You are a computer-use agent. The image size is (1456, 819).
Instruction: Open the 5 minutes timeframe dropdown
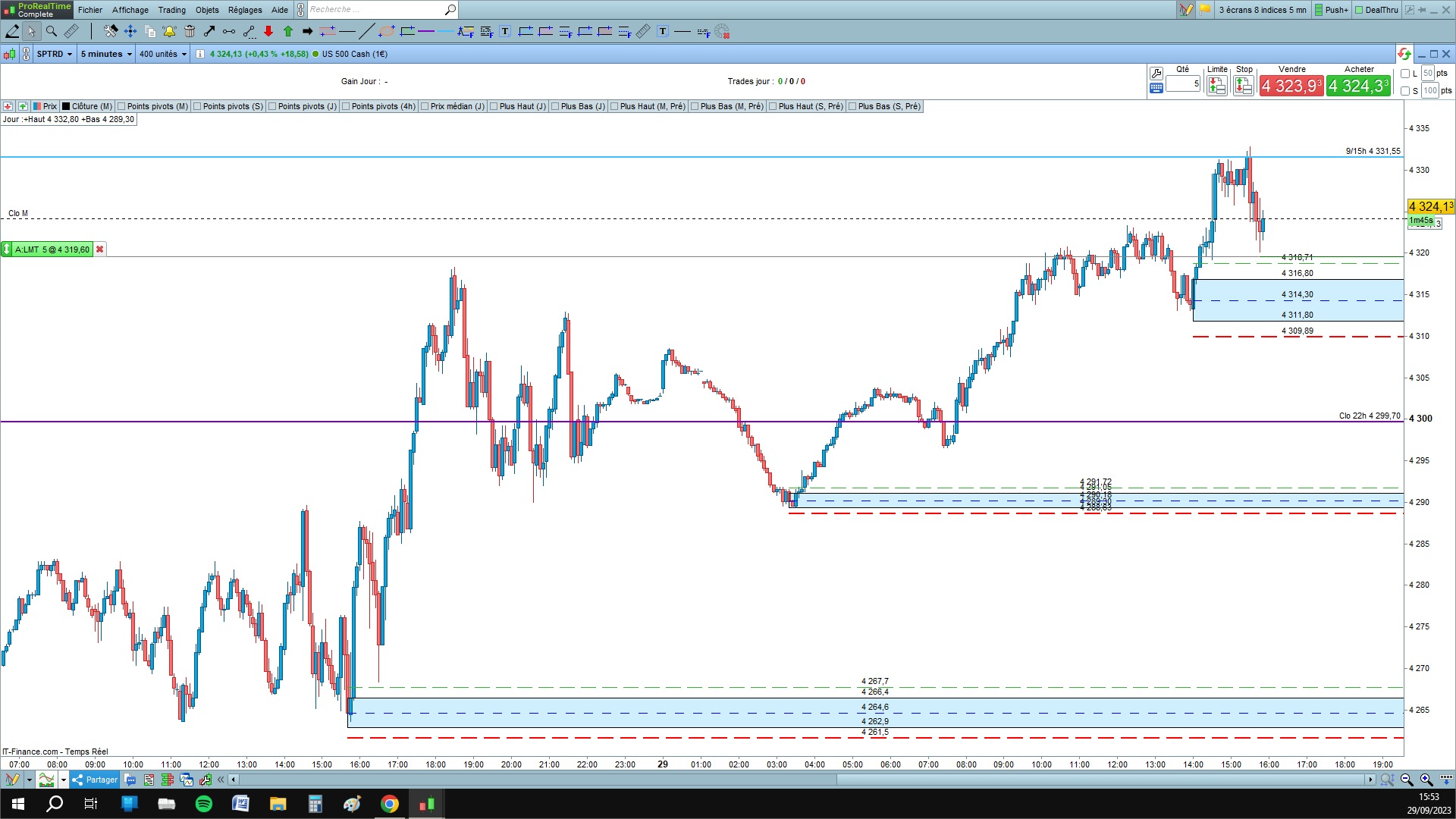pos(106,54)
